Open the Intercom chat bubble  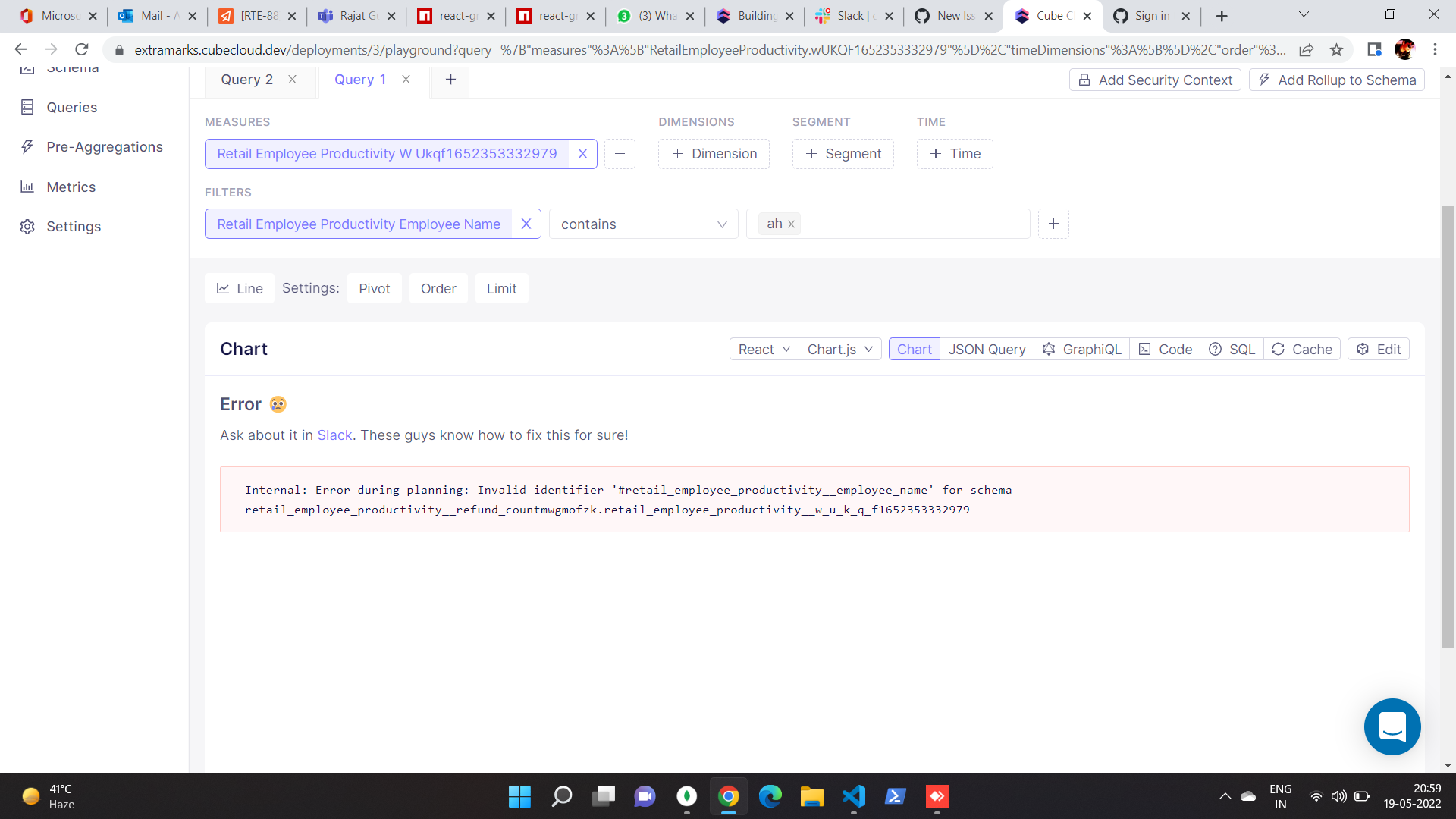[1392, 726]
